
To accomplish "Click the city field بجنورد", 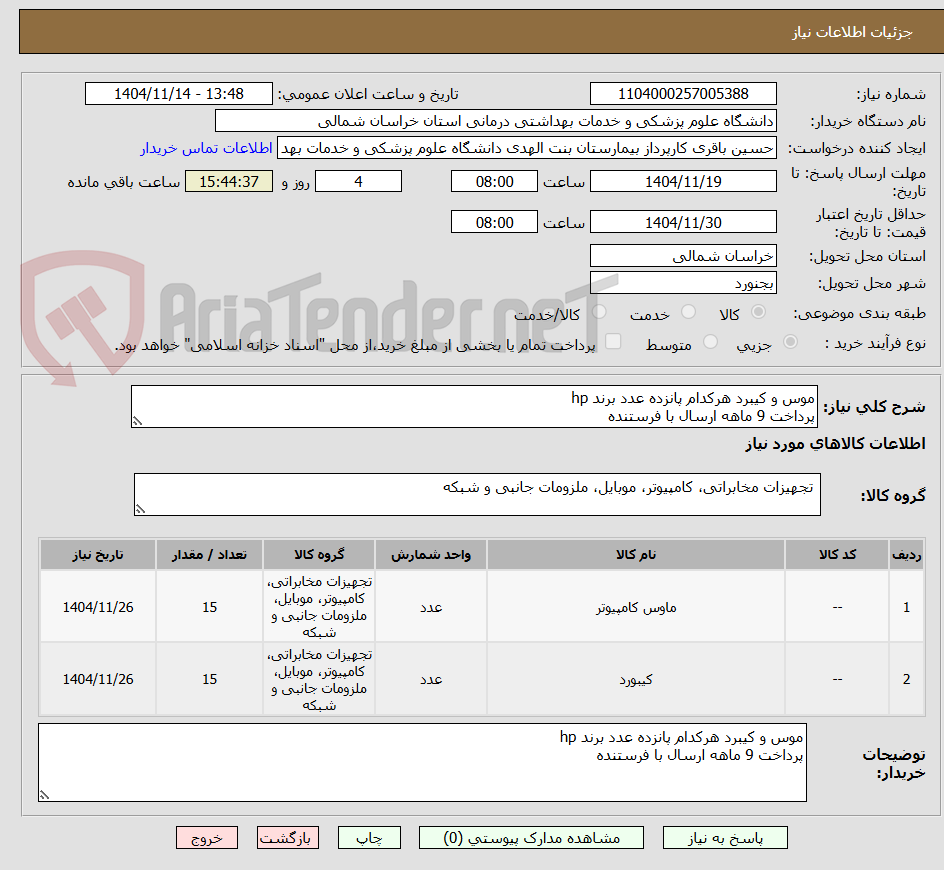I will [x=683, y=283].
